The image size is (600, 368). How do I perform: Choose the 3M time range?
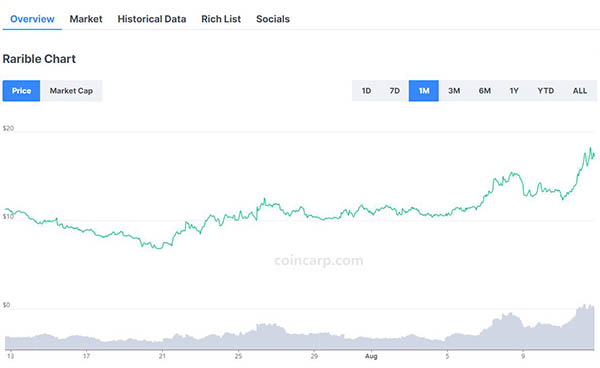454,91
